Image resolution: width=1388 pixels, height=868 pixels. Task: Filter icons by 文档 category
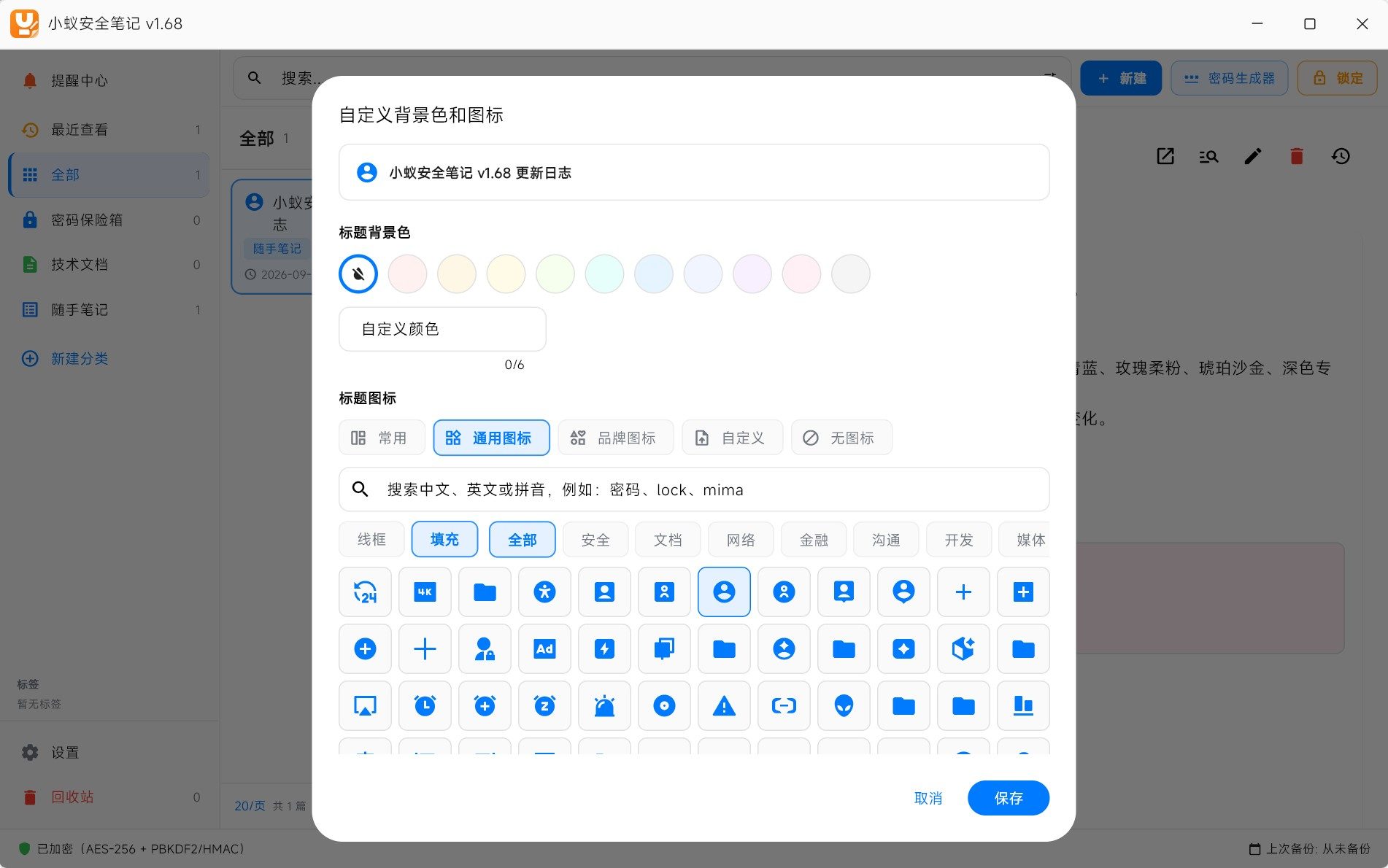(668, 540)
